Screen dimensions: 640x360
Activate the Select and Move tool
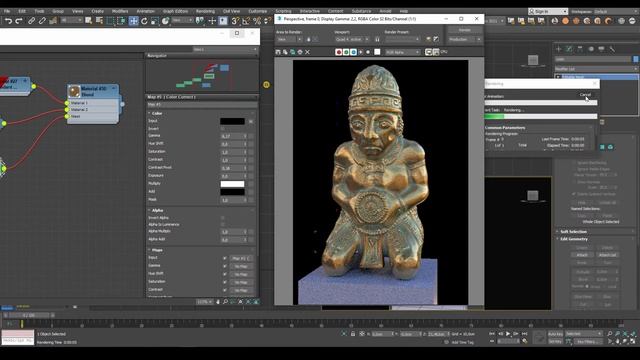[x=133, y=21]
